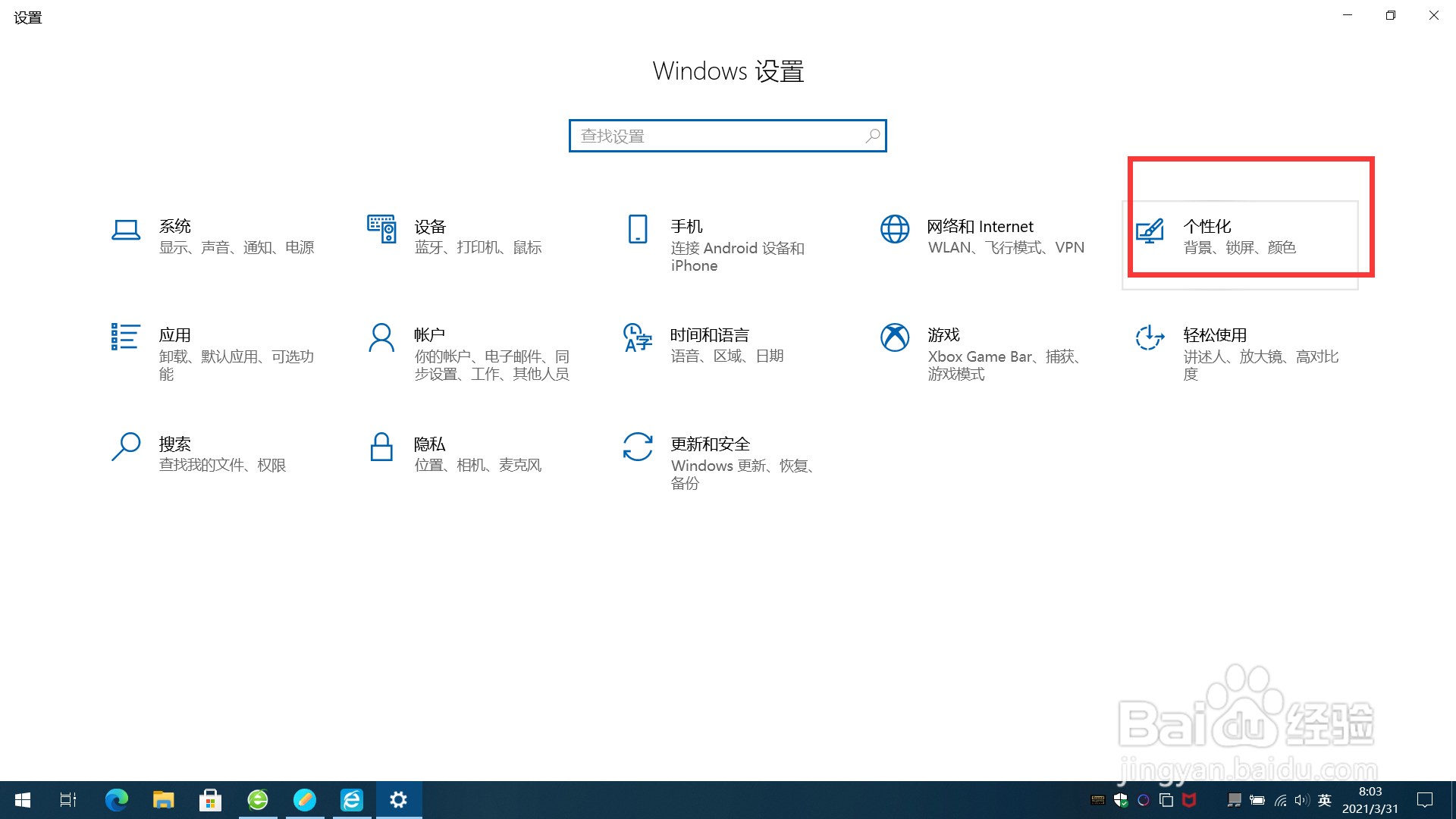Switch input language via 英 indicator

pyautogui.click(x=1325, y=800)
